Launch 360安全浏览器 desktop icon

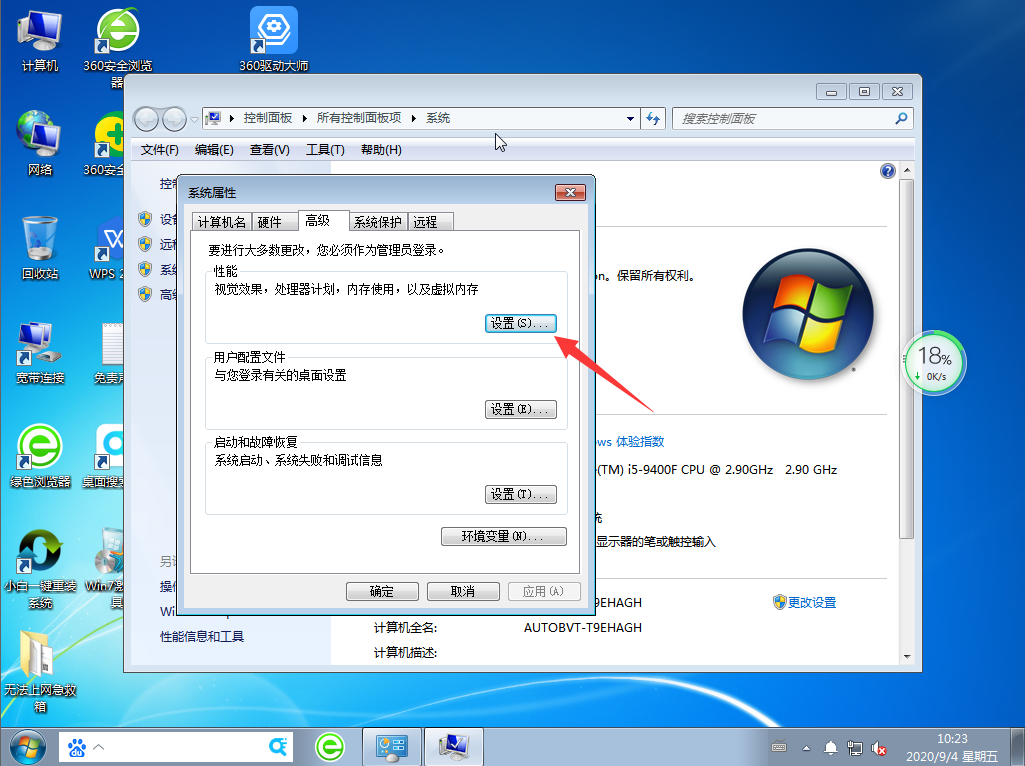pyautogui.click(x=117, y=30)
